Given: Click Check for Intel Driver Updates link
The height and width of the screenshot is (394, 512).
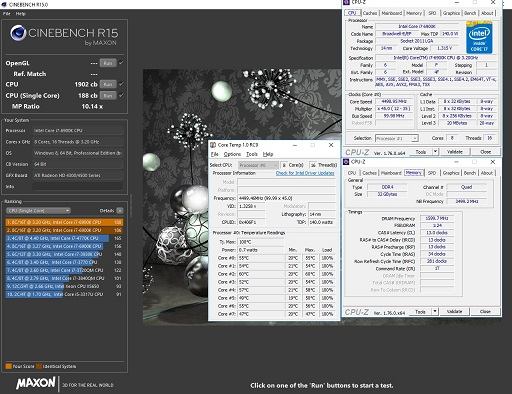Looking at the screenshot, I should pos(305,173).
